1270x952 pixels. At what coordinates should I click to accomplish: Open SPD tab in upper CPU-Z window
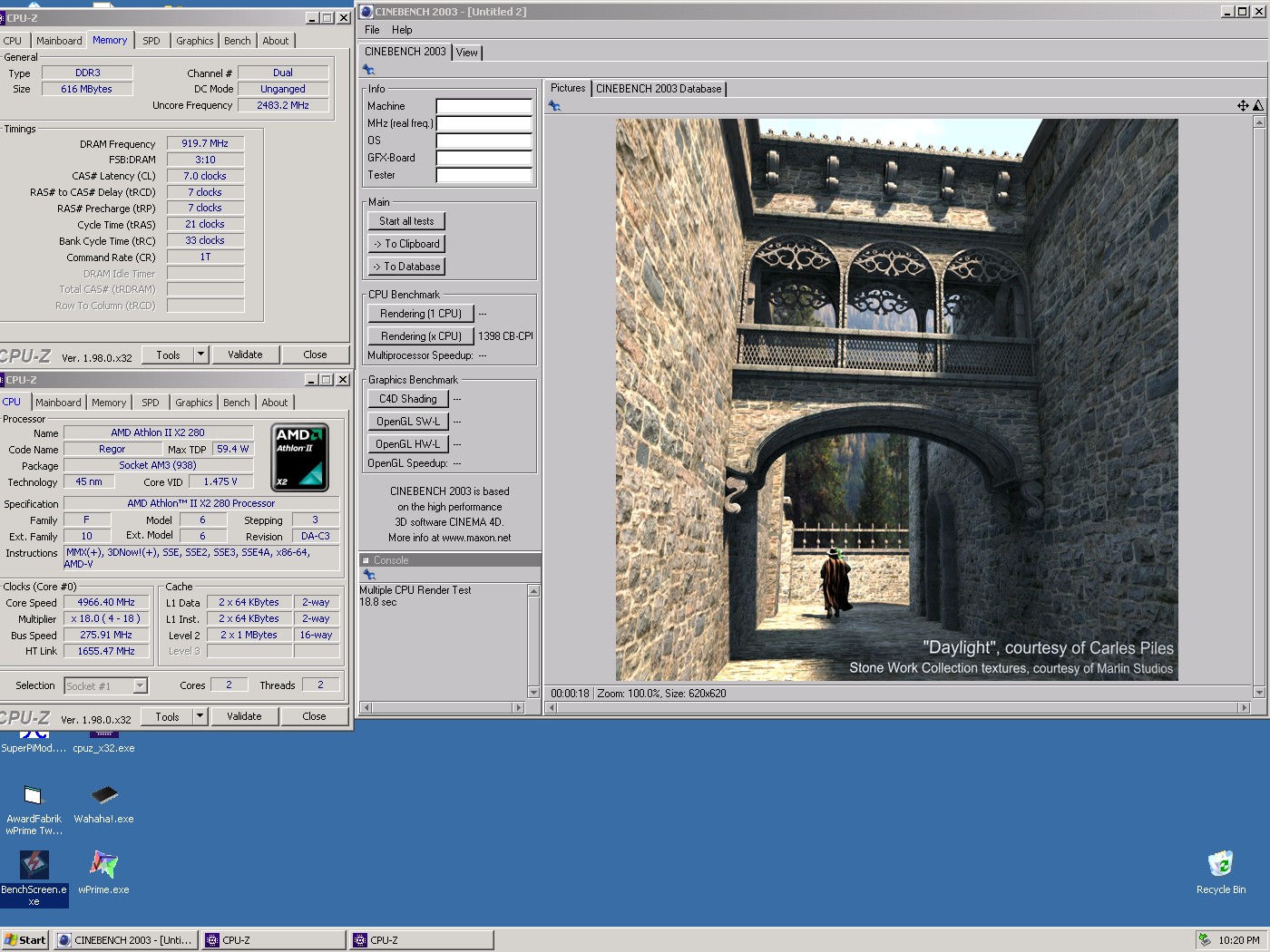click(151, 41)
